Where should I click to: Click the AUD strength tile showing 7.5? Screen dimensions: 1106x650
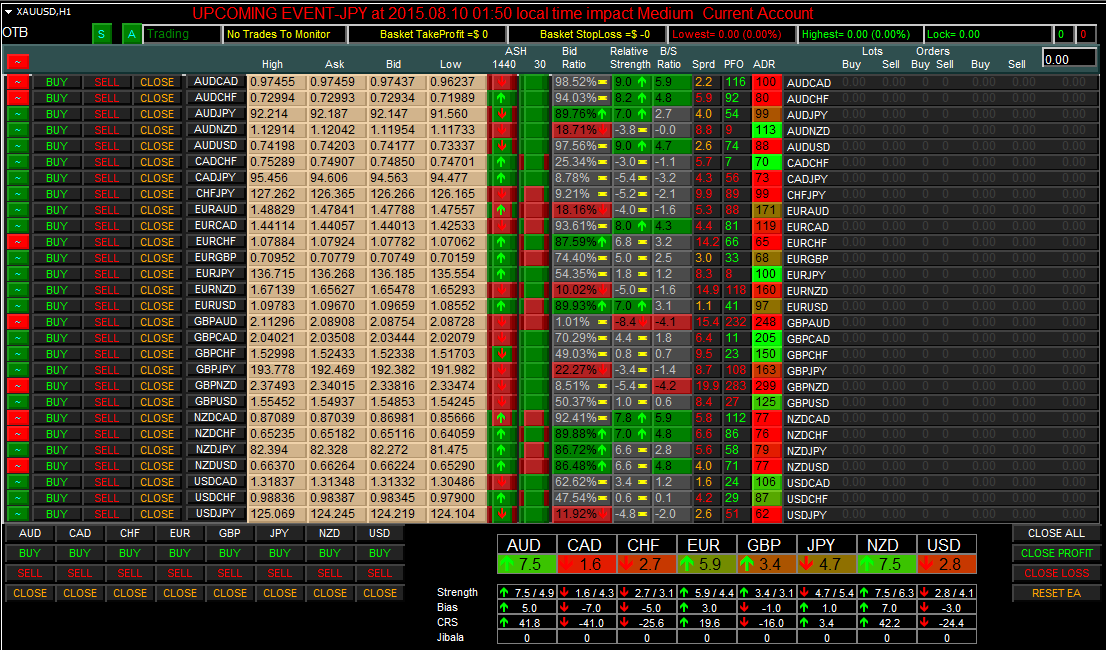pos(527,564)
